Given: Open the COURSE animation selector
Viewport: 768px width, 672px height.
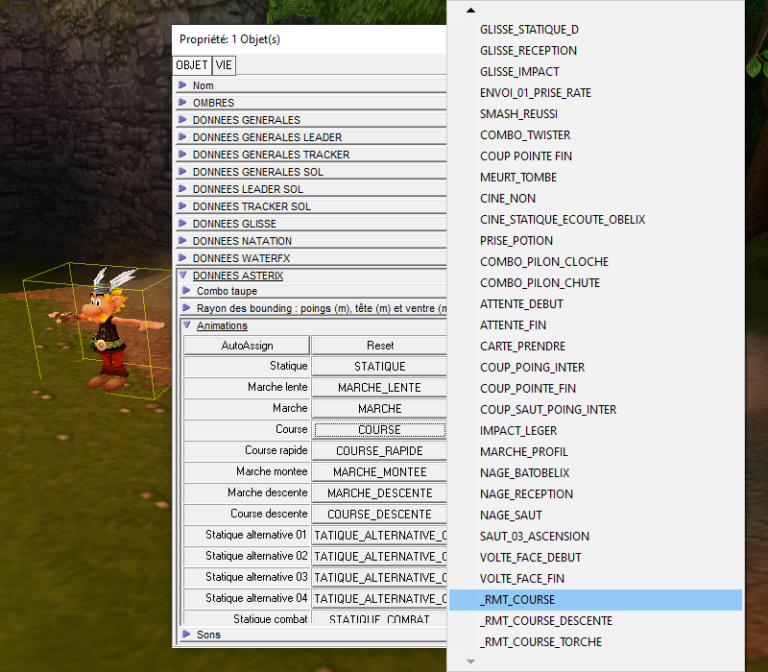Looking at the screenshot, I should coord(379,430).
